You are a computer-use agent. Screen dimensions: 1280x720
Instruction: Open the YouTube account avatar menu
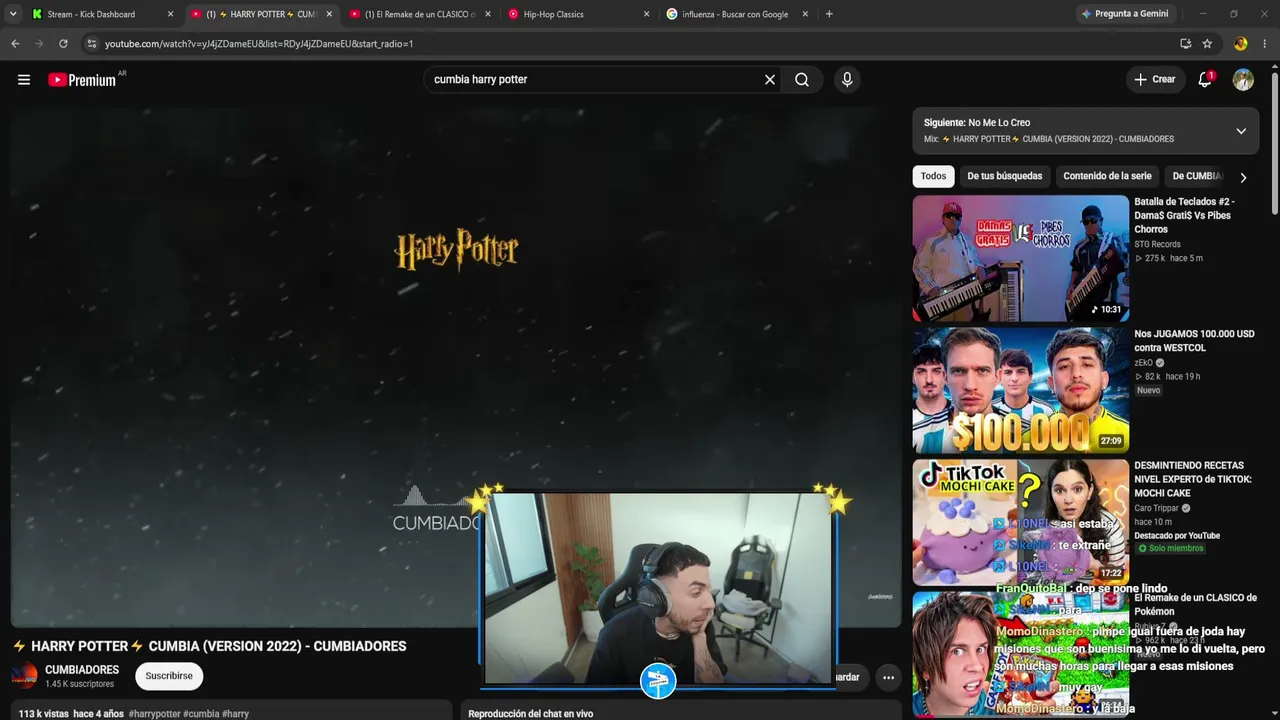(x=1243, y=80)
